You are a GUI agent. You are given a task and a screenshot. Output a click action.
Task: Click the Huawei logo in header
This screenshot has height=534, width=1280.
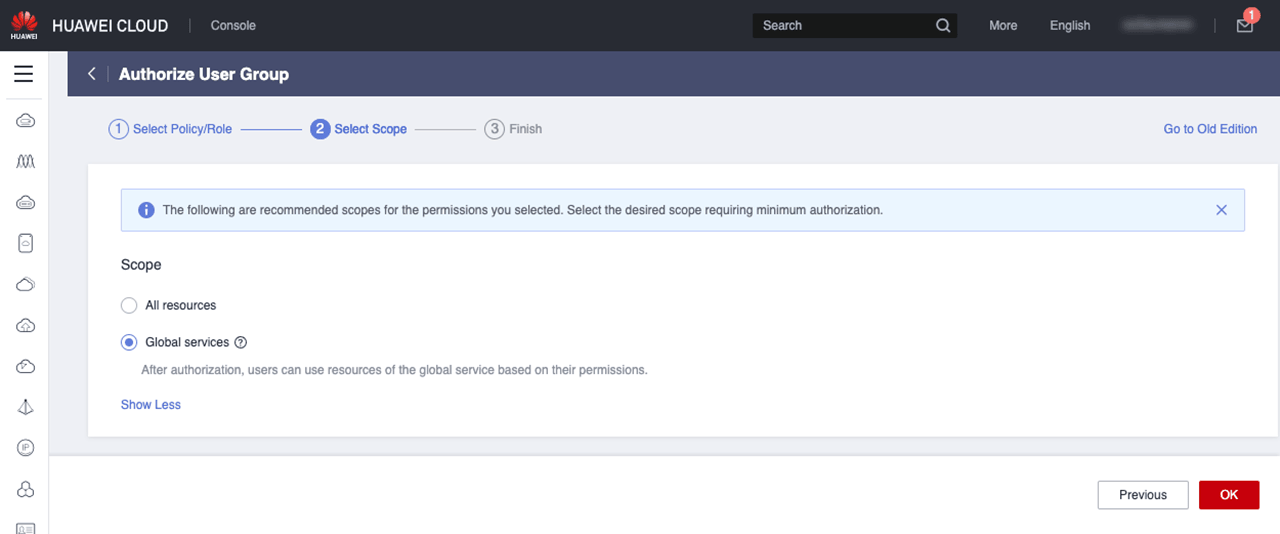point(24,25)
